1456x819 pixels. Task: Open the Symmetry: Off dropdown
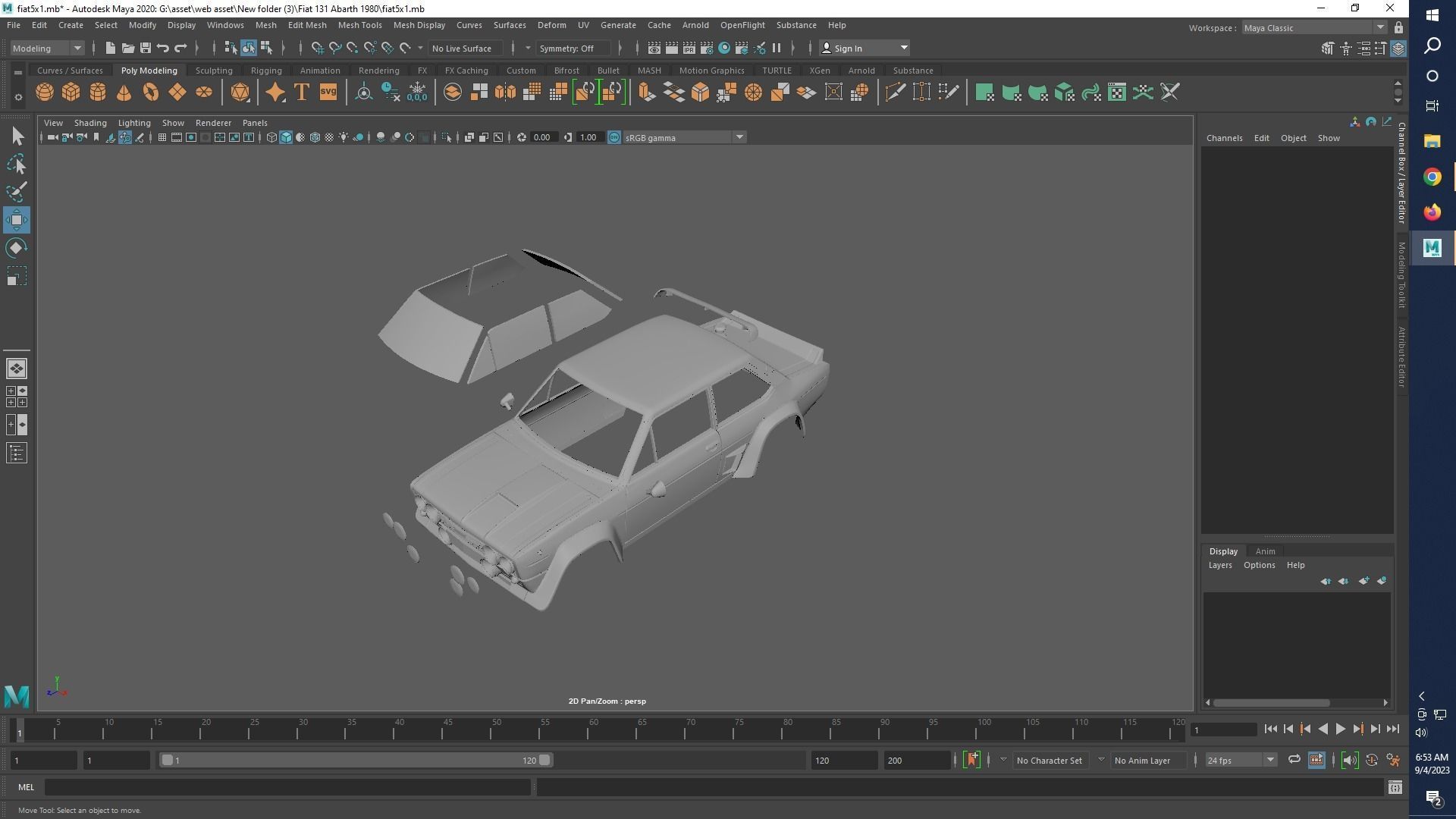tap(573, 48)
